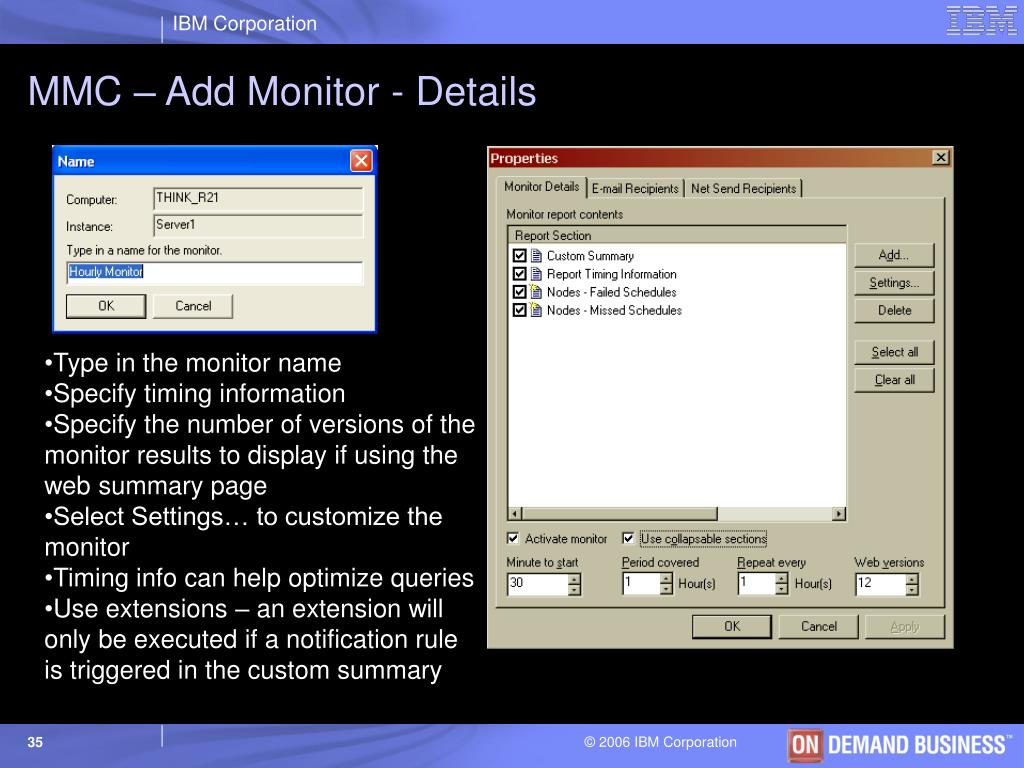Click the Apply button in Properties
The image size is (1024, 768).
click(x=904, y=626)
